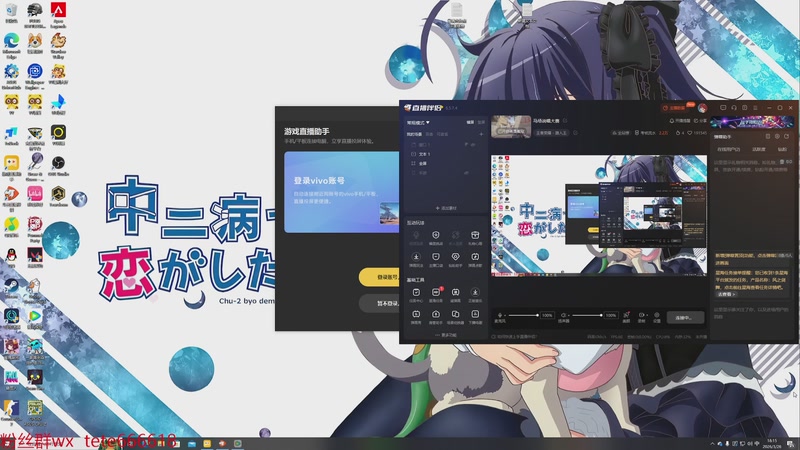The image size is (800, 450).
Task: Open the OBS Studio desktop shortcut
Action: pos(58,166)
